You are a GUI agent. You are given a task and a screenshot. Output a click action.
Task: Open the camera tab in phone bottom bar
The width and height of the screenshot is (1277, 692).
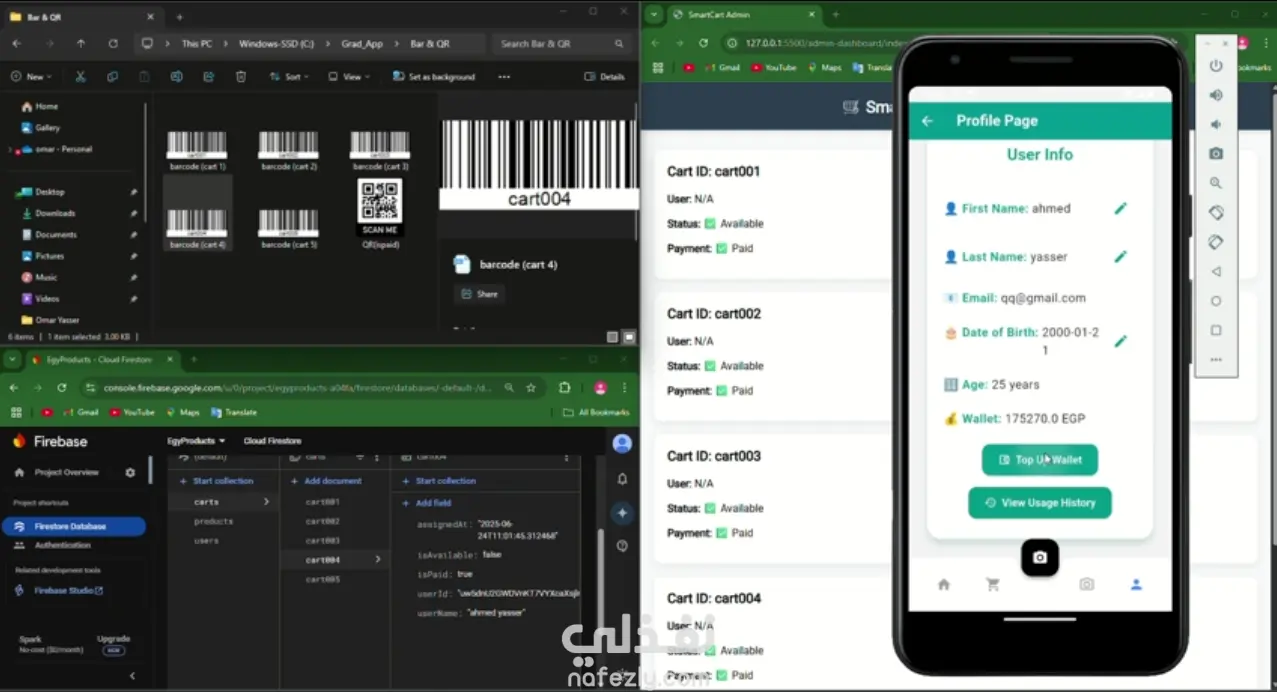[x=1087, y=584]
